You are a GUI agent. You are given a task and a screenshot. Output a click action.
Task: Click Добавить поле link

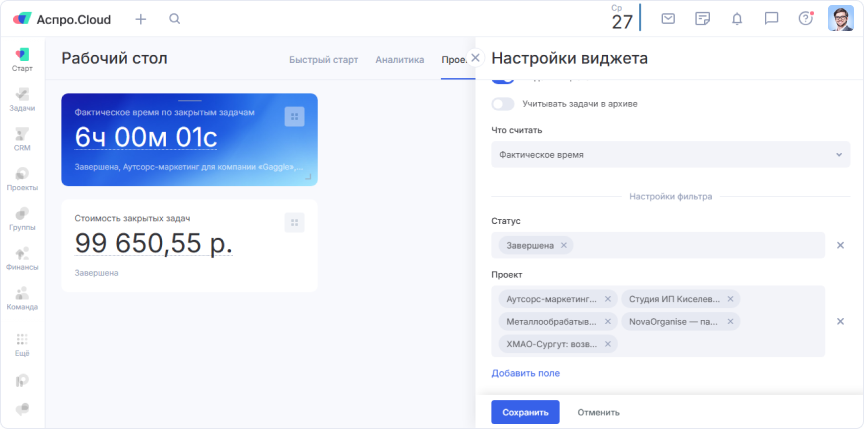click(525, 373)
